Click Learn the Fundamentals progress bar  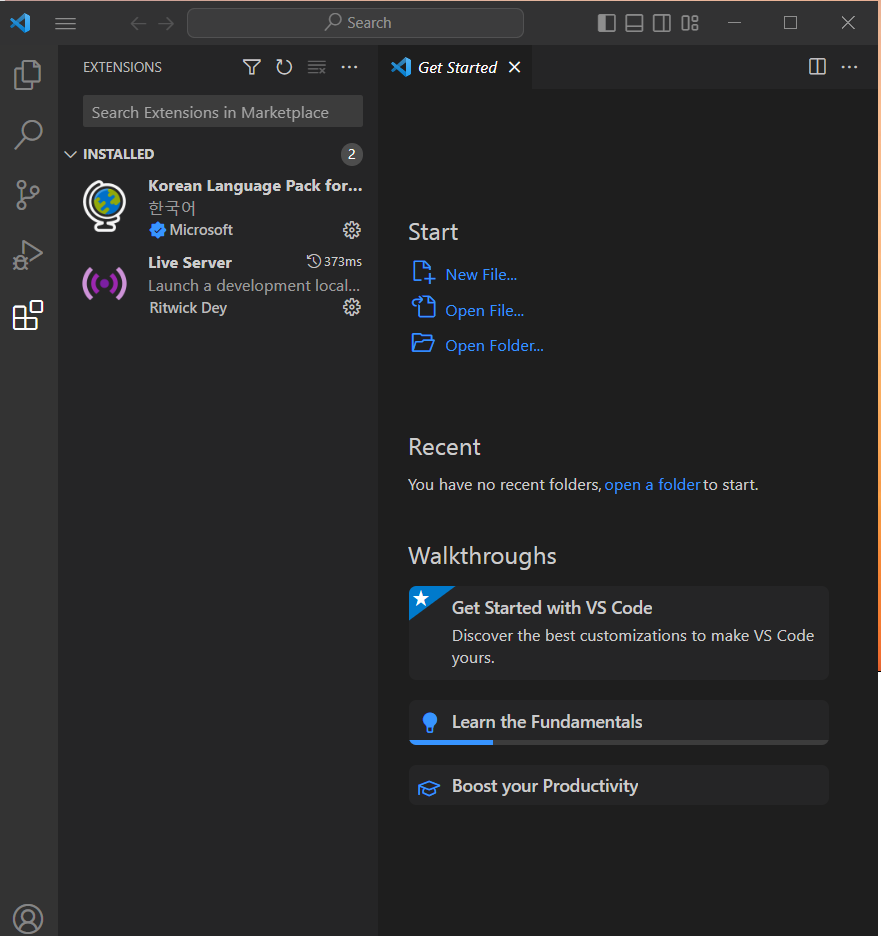click(618, 742)
